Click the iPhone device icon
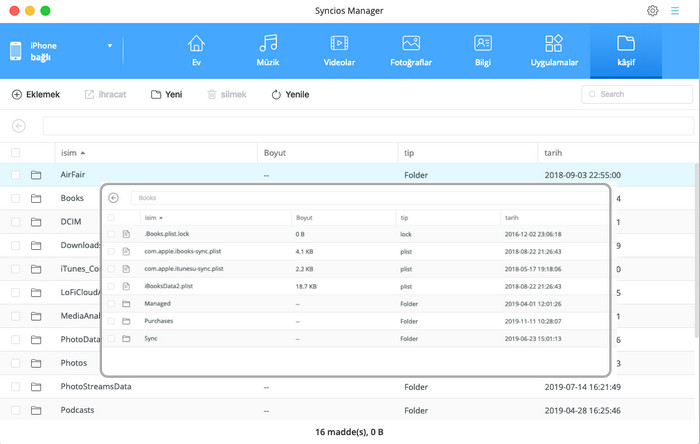Screen dimensions: 700x444 coord(16,51)
